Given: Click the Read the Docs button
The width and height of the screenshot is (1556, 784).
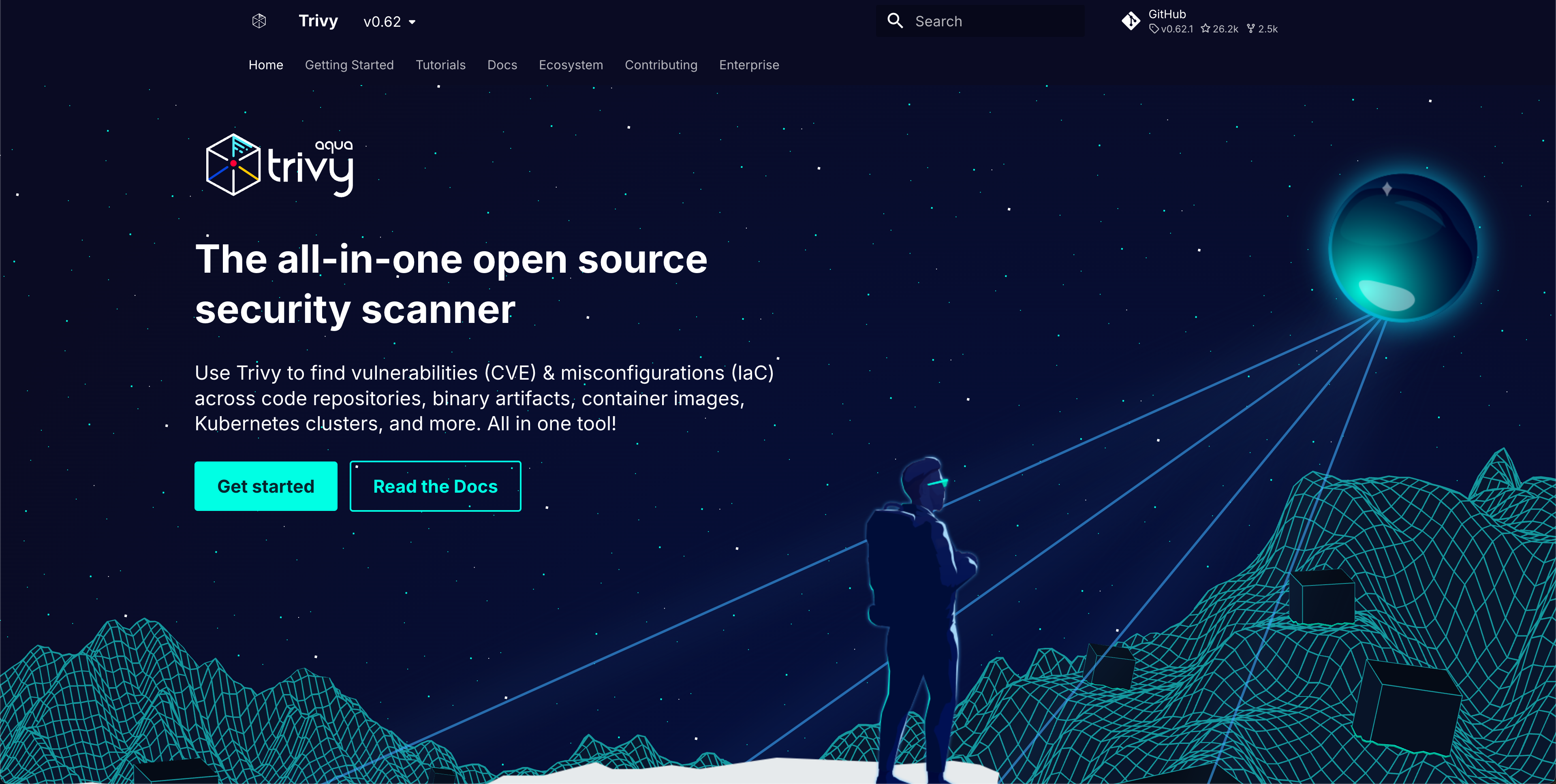Looking at the screenshot, I should 435,486.
